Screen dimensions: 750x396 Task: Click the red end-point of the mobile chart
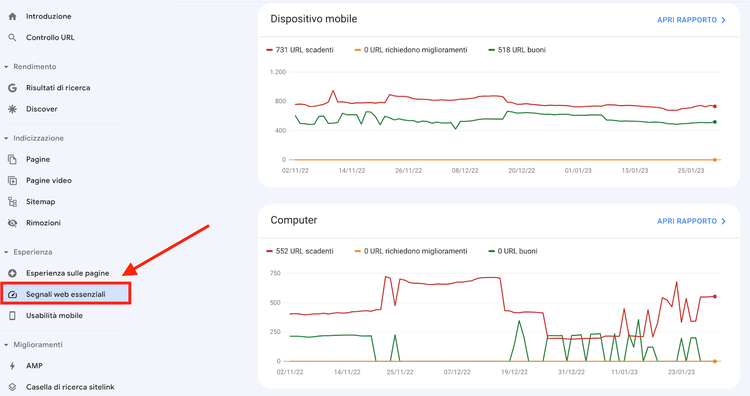click(715, 106)
